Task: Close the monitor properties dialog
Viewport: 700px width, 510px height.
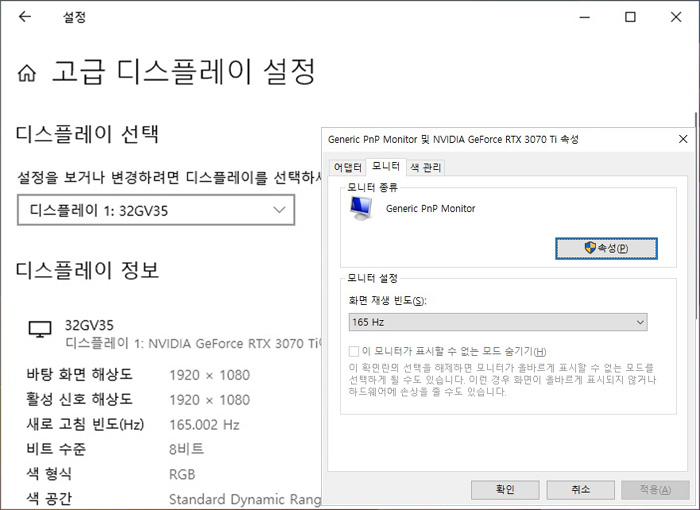Action: coord(682,139)
